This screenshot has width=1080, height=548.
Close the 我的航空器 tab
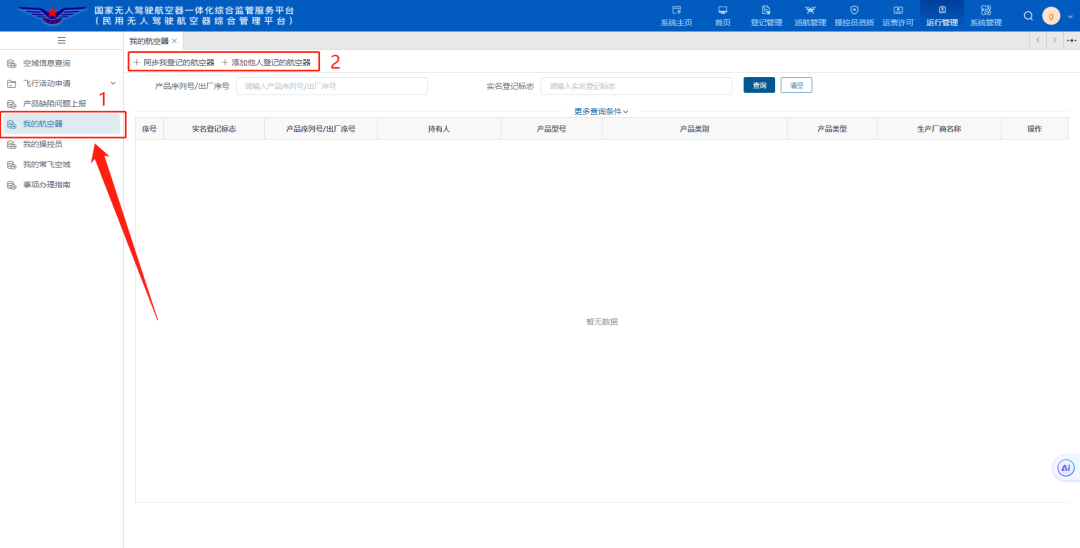click(175, 41)
